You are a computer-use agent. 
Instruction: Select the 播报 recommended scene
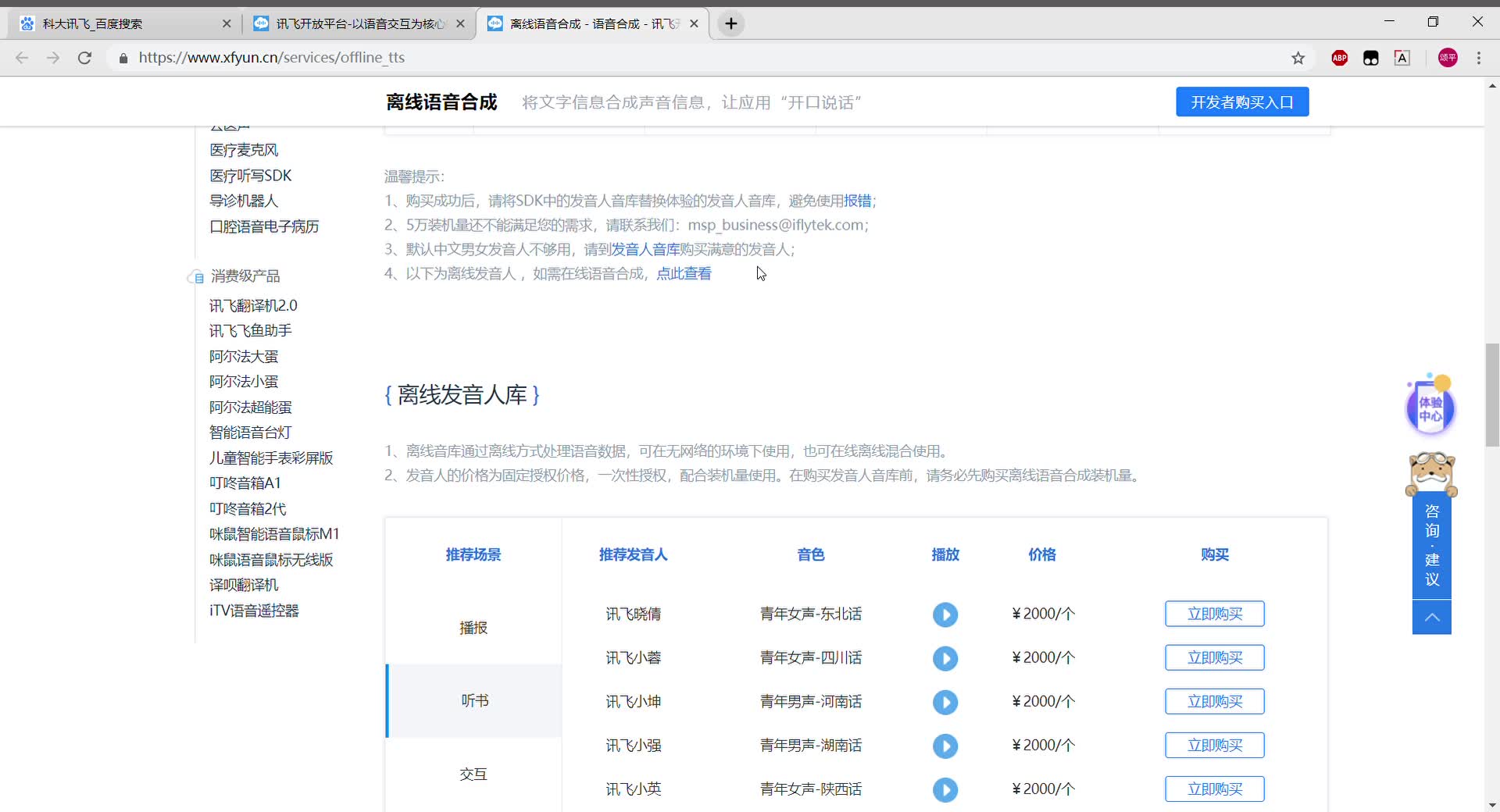pos(473,628)
